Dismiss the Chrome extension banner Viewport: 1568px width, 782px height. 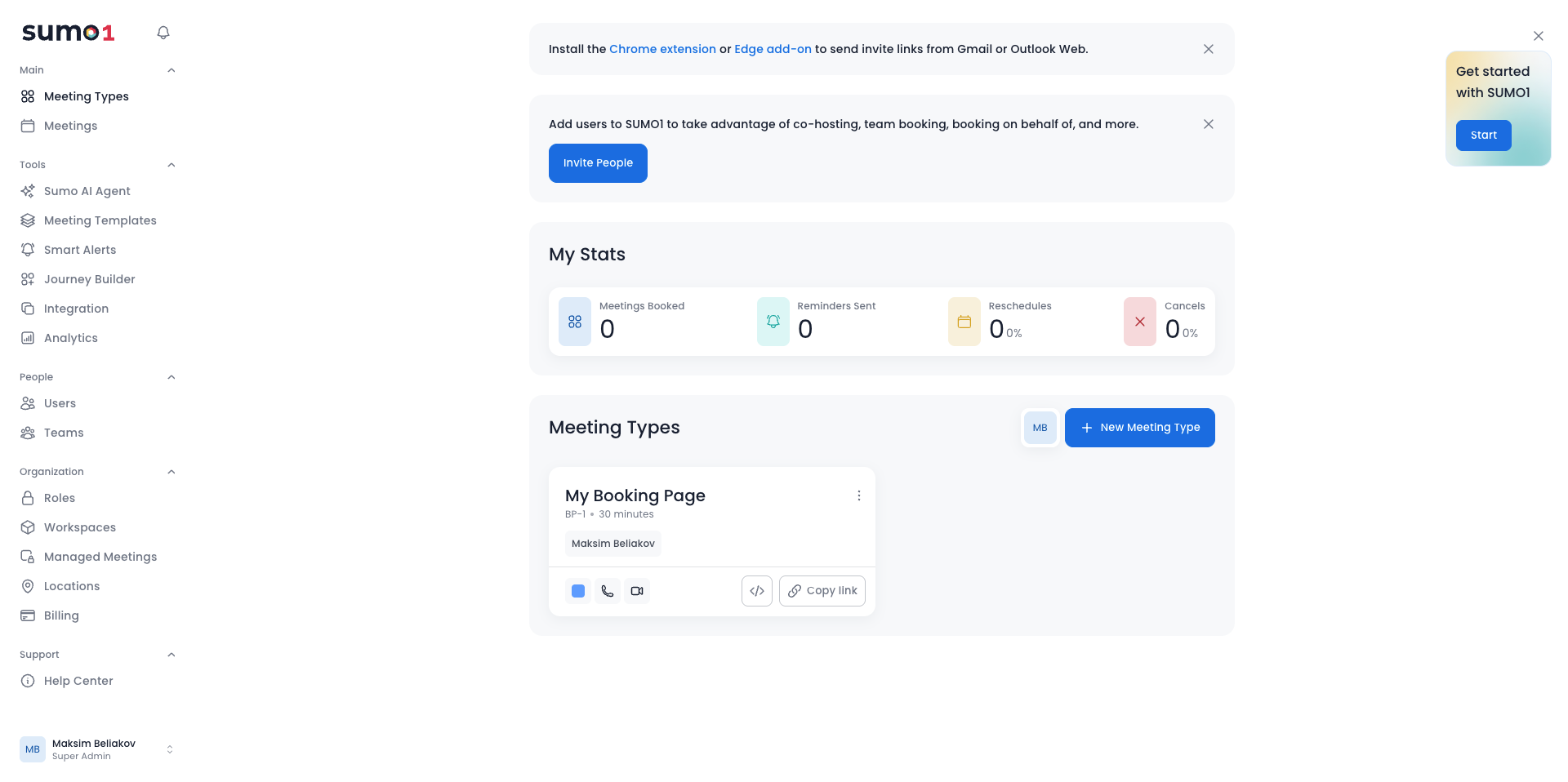point(1208,49)
